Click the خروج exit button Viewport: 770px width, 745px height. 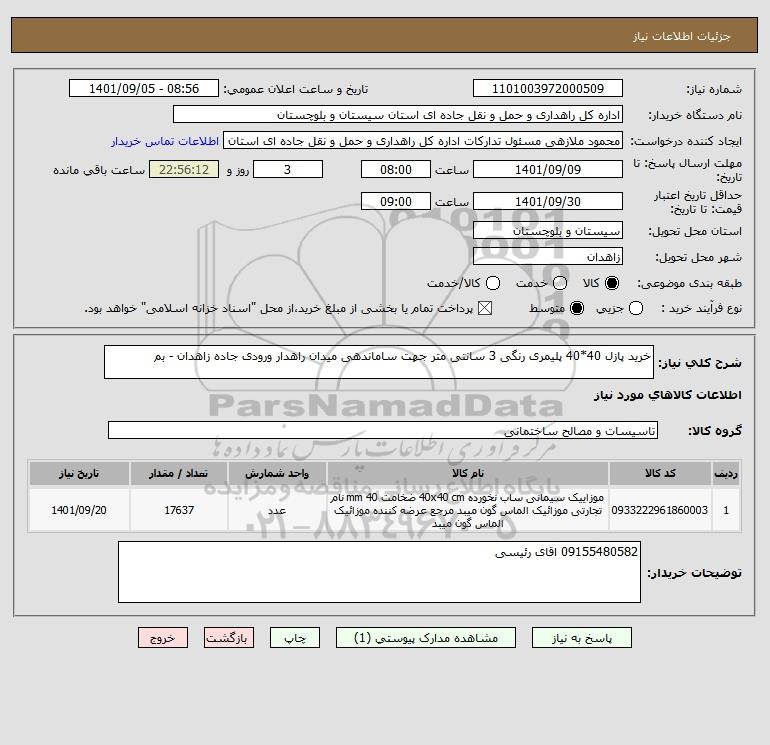point(163,638)
